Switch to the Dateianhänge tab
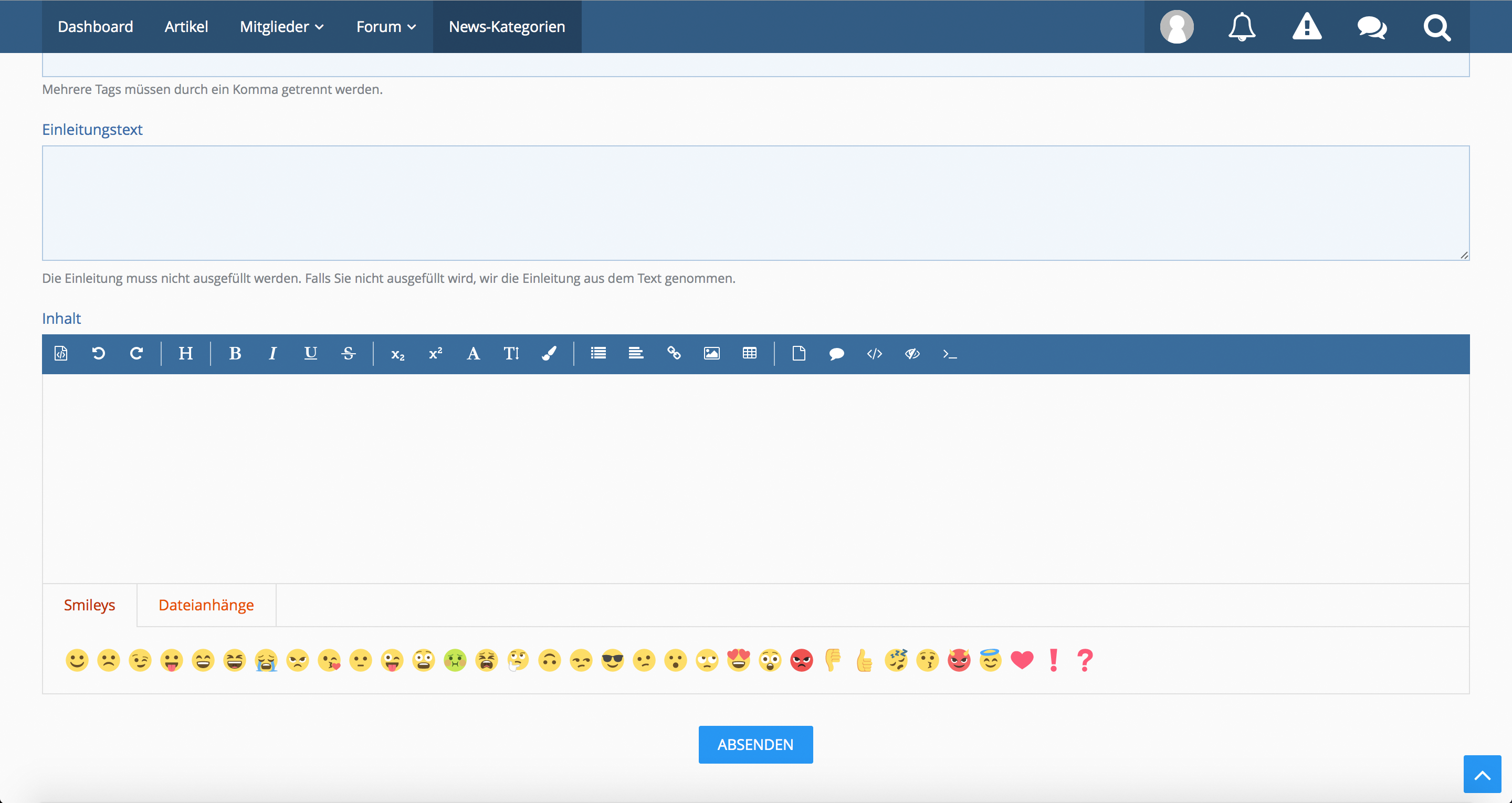Viewport: 1512px width, 803px height. 206,605
